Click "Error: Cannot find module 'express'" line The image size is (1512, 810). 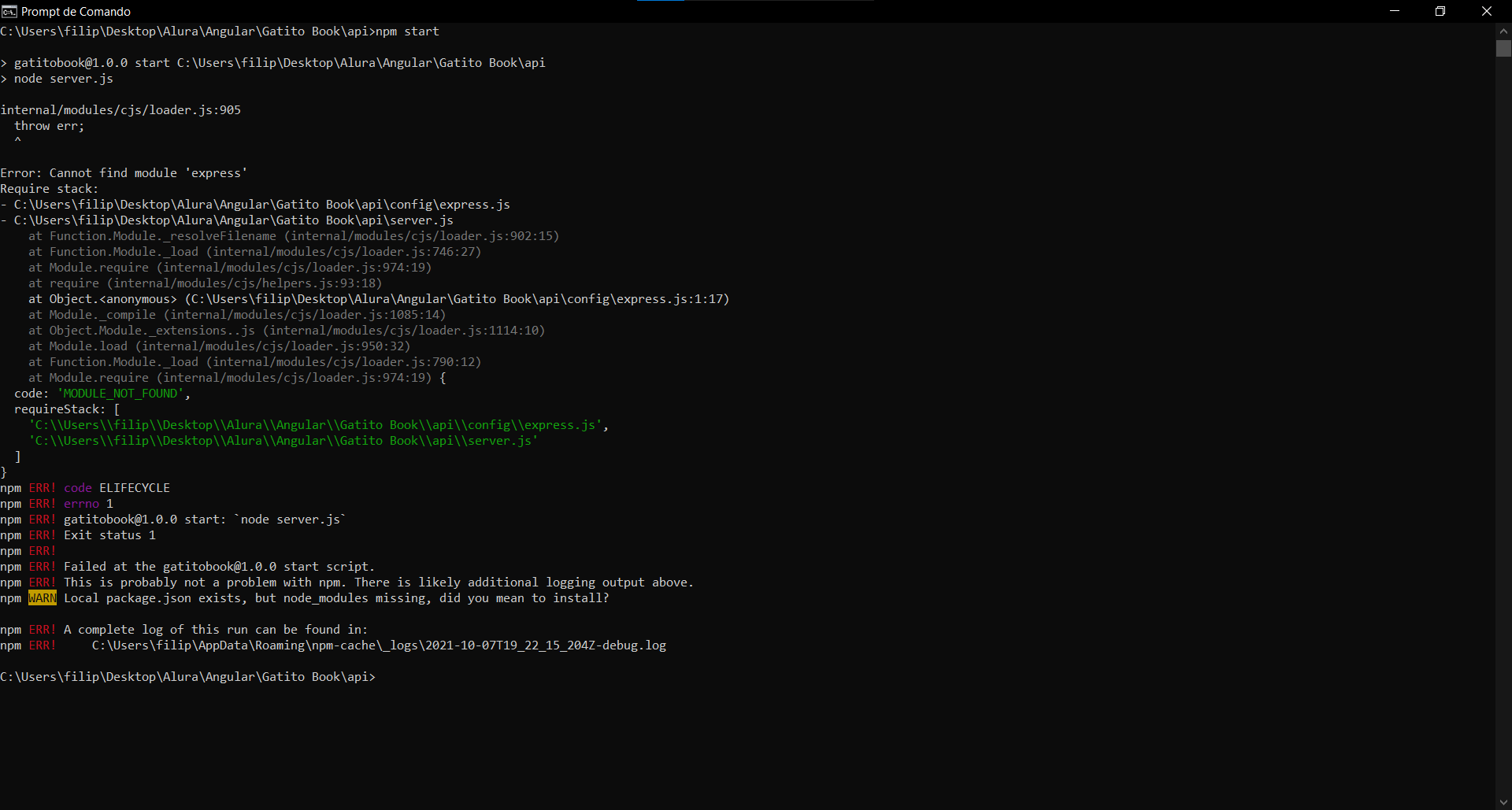124,173
